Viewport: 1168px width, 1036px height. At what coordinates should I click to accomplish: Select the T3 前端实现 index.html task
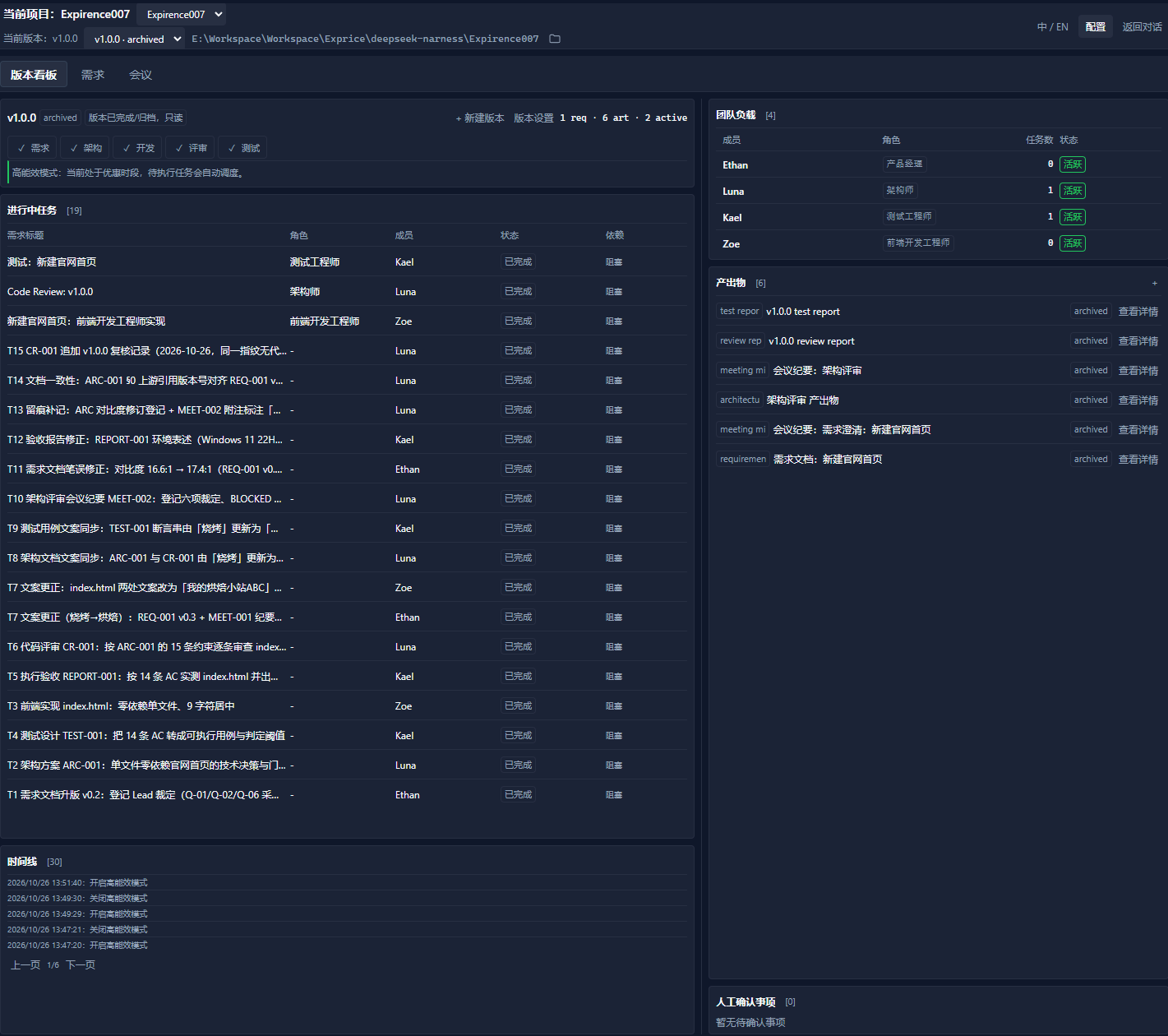point(347,705)
